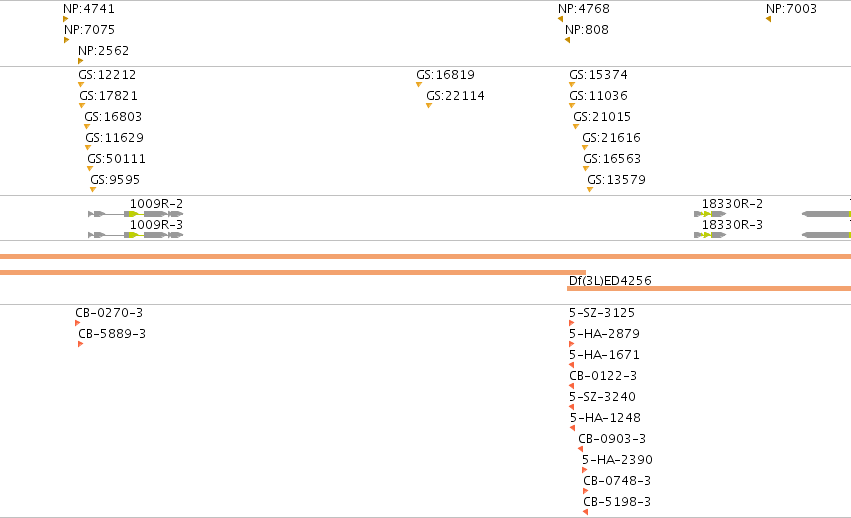Open the 18330R-3 transcript label
The width and height of the screenshot is (851, 518).
731,225
